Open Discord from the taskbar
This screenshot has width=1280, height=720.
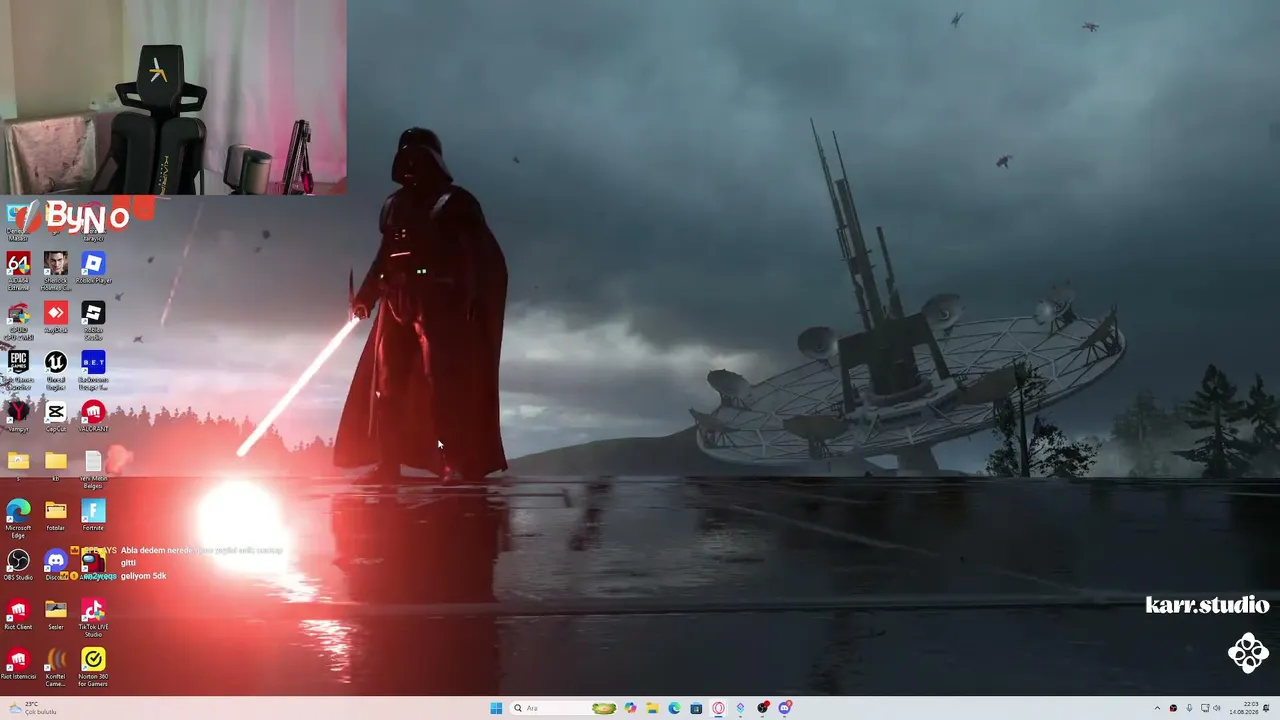click(x=785, y=708)
